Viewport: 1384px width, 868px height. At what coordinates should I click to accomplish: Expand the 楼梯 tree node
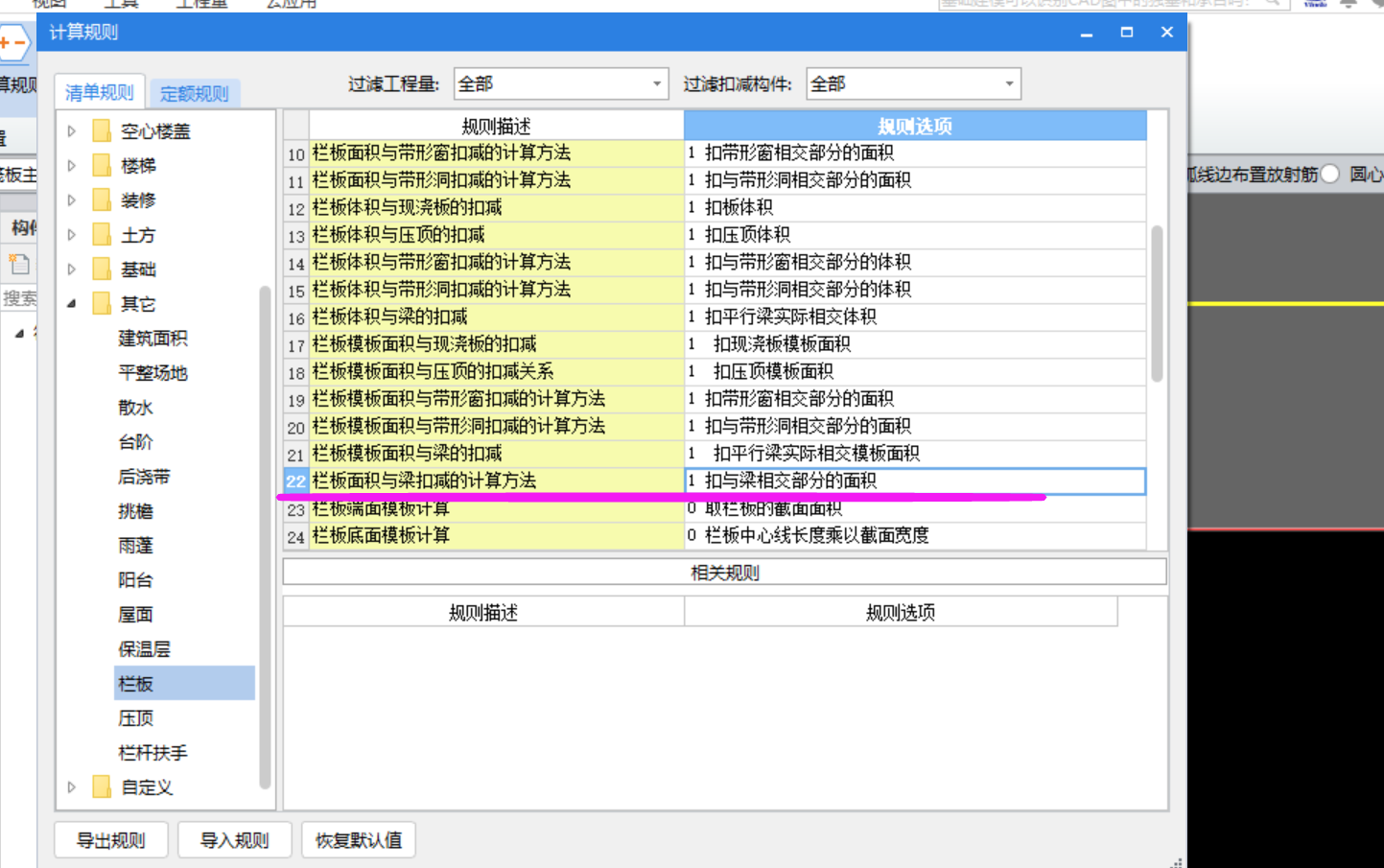tap(72, 166)
